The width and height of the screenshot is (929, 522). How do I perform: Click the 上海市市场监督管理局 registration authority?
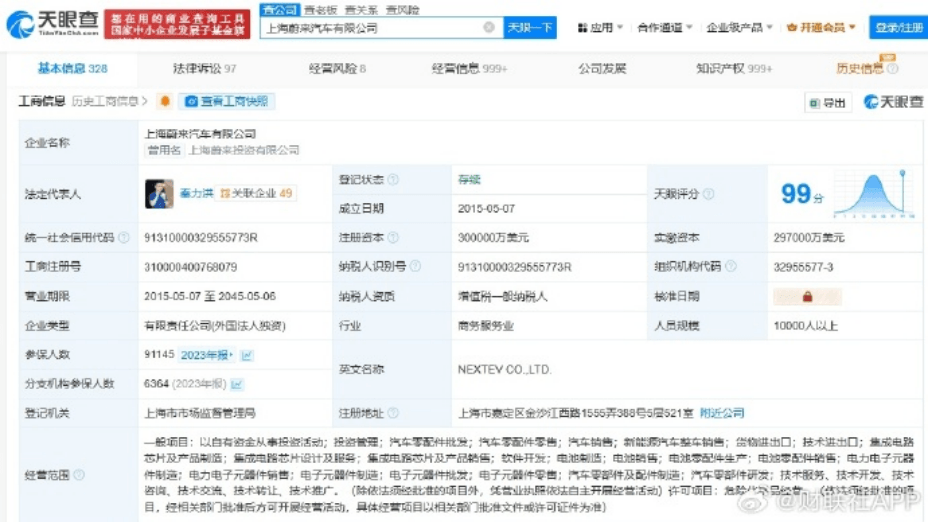pyautogui.click(x=200, y=413)
